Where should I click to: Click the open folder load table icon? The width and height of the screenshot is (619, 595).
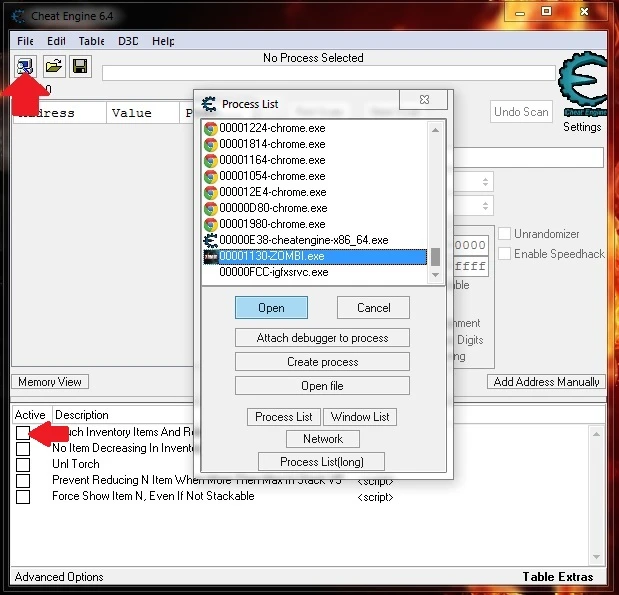54,66
